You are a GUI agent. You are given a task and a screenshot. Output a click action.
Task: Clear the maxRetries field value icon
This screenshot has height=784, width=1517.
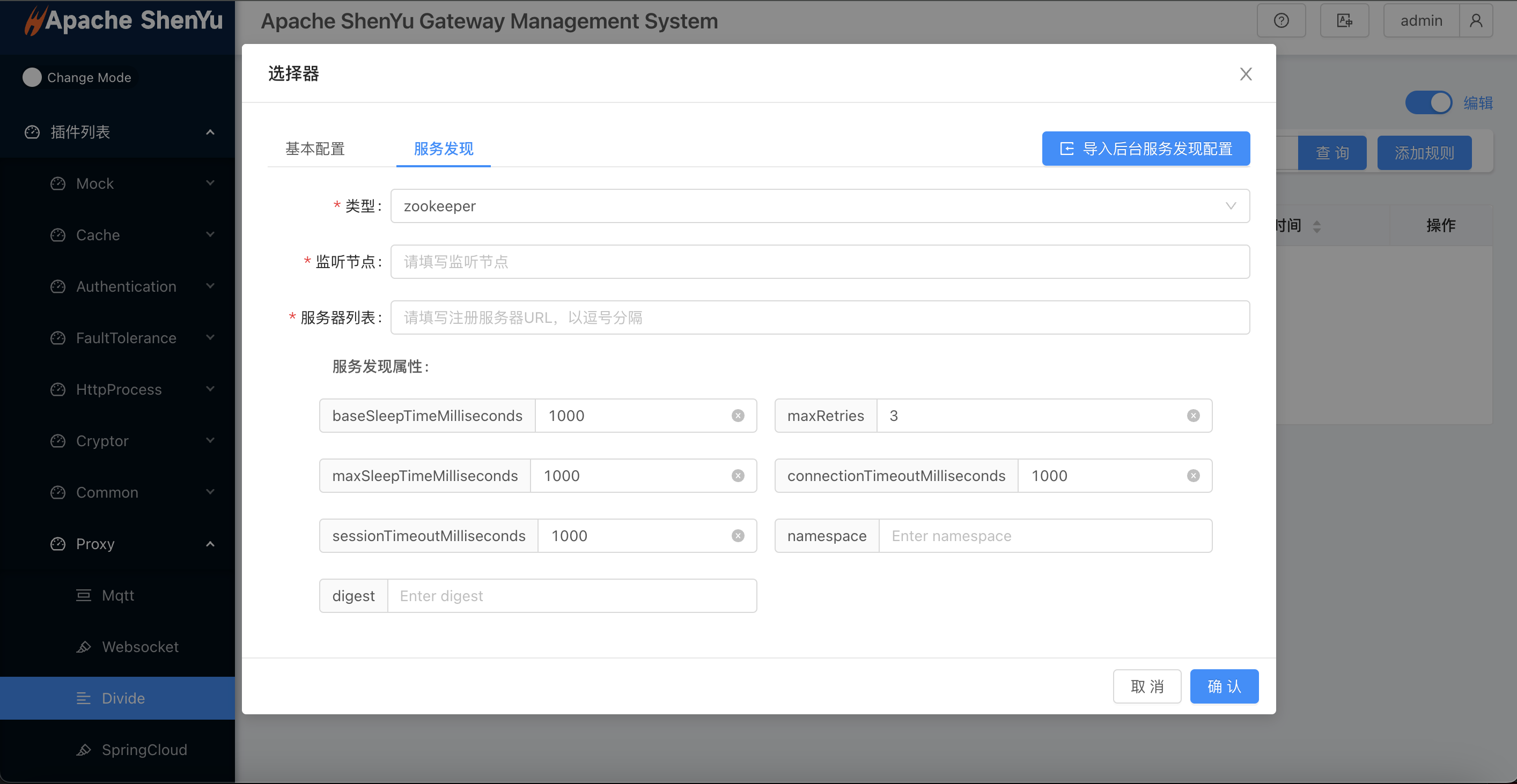point(1193,416)
